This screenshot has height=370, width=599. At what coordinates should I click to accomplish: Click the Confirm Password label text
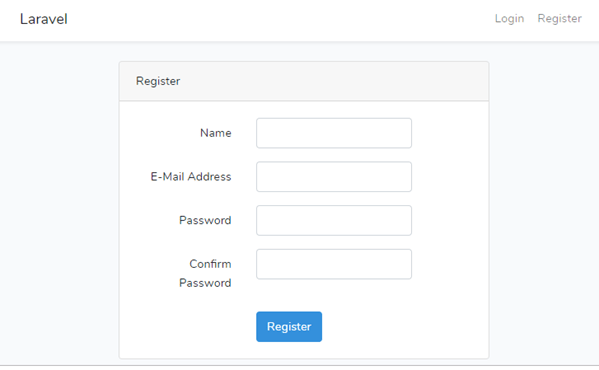(205, 273)
